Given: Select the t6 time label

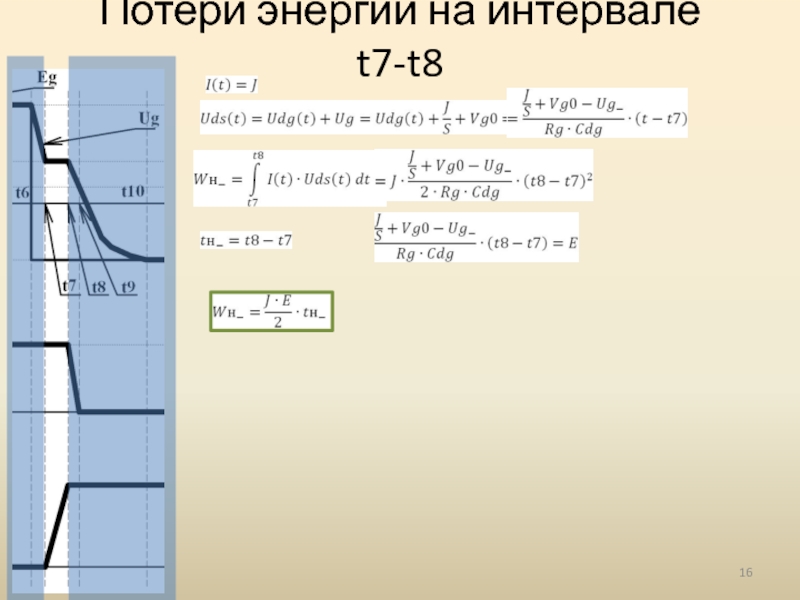Looking at the screenshot, I should 22,191.
